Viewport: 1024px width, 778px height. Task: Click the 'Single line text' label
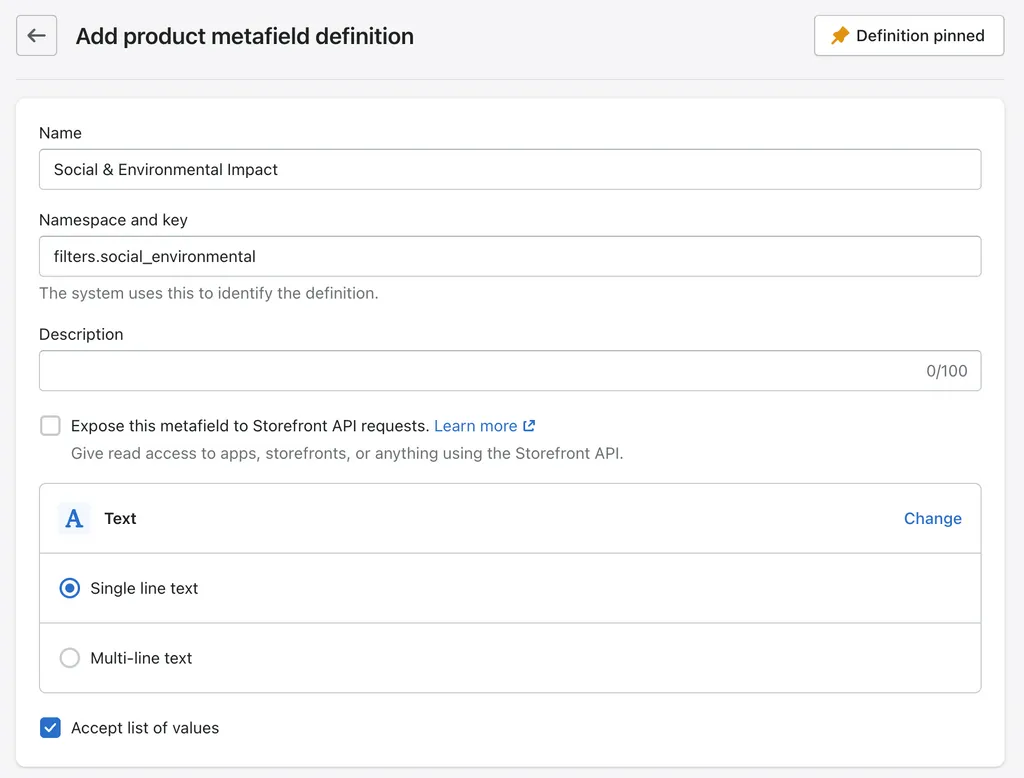144,589
